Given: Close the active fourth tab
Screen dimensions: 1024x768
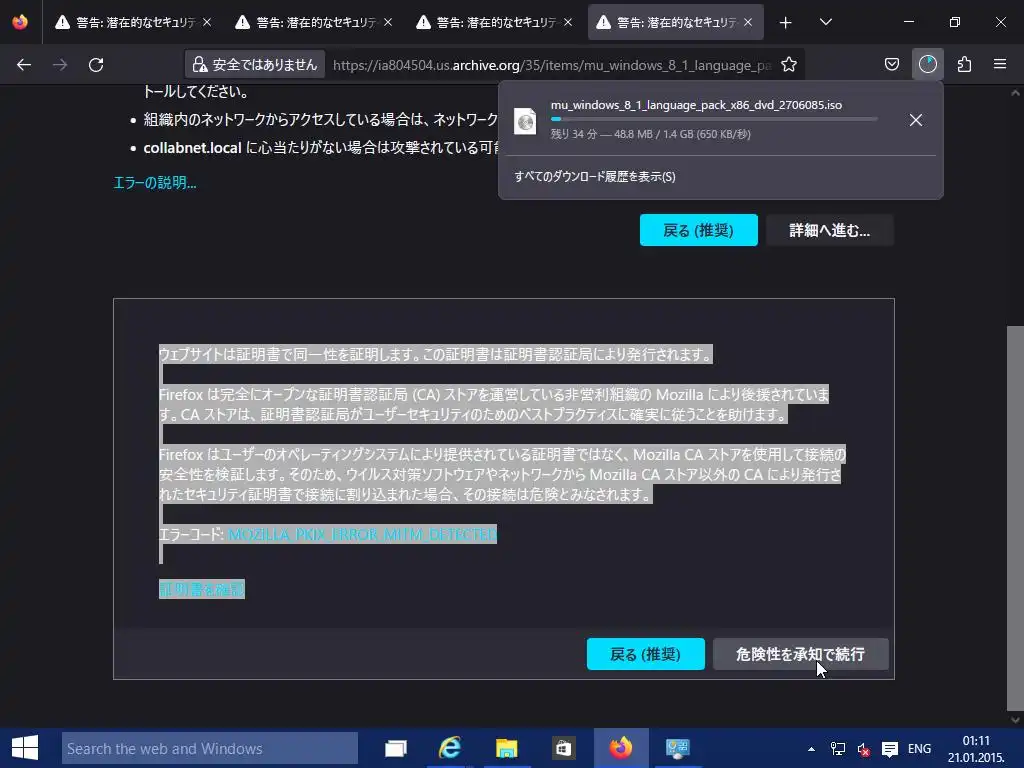Looking at the screenshot, I should pos(748,22).
